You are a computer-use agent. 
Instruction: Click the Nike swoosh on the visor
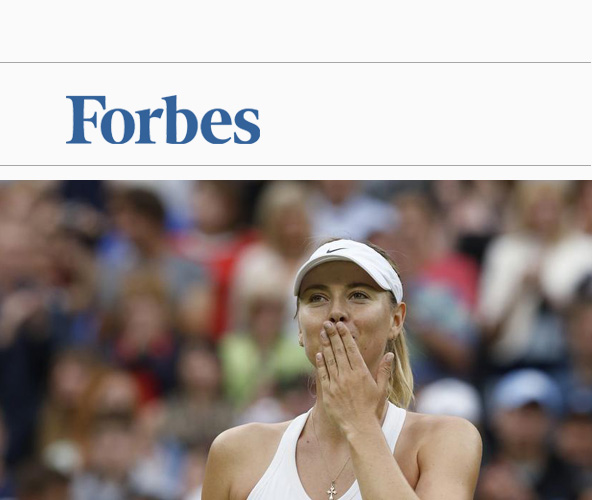click(336, 250)
